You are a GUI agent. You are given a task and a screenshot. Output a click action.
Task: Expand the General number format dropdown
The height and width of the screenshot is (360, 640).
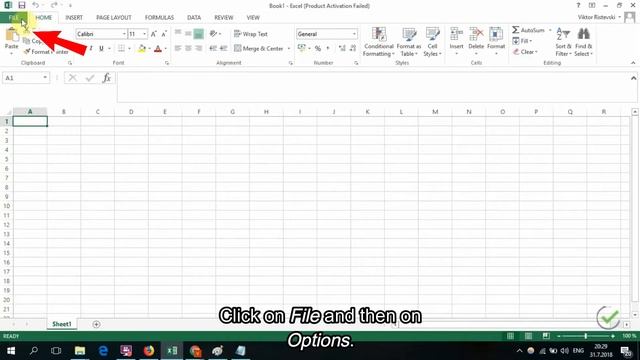[354, 34]
